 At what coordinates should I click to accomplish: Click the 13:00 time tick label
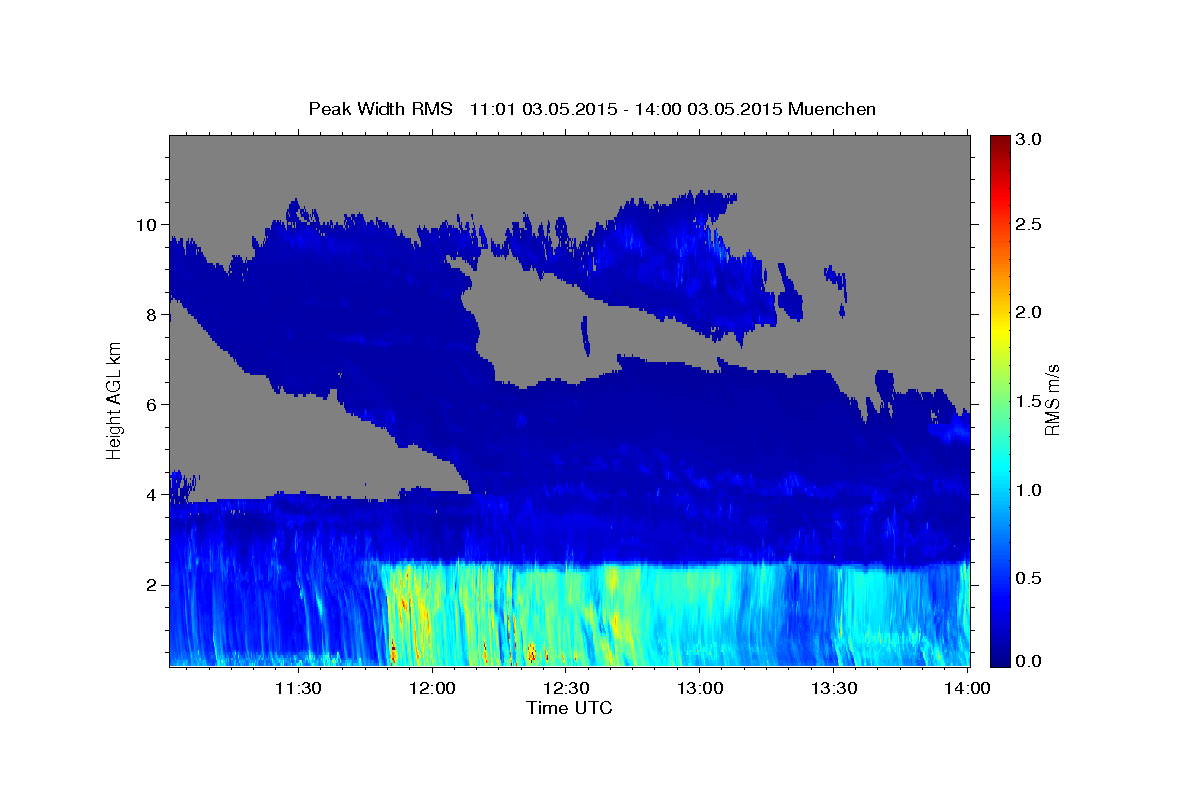click(x=700, y=688)
